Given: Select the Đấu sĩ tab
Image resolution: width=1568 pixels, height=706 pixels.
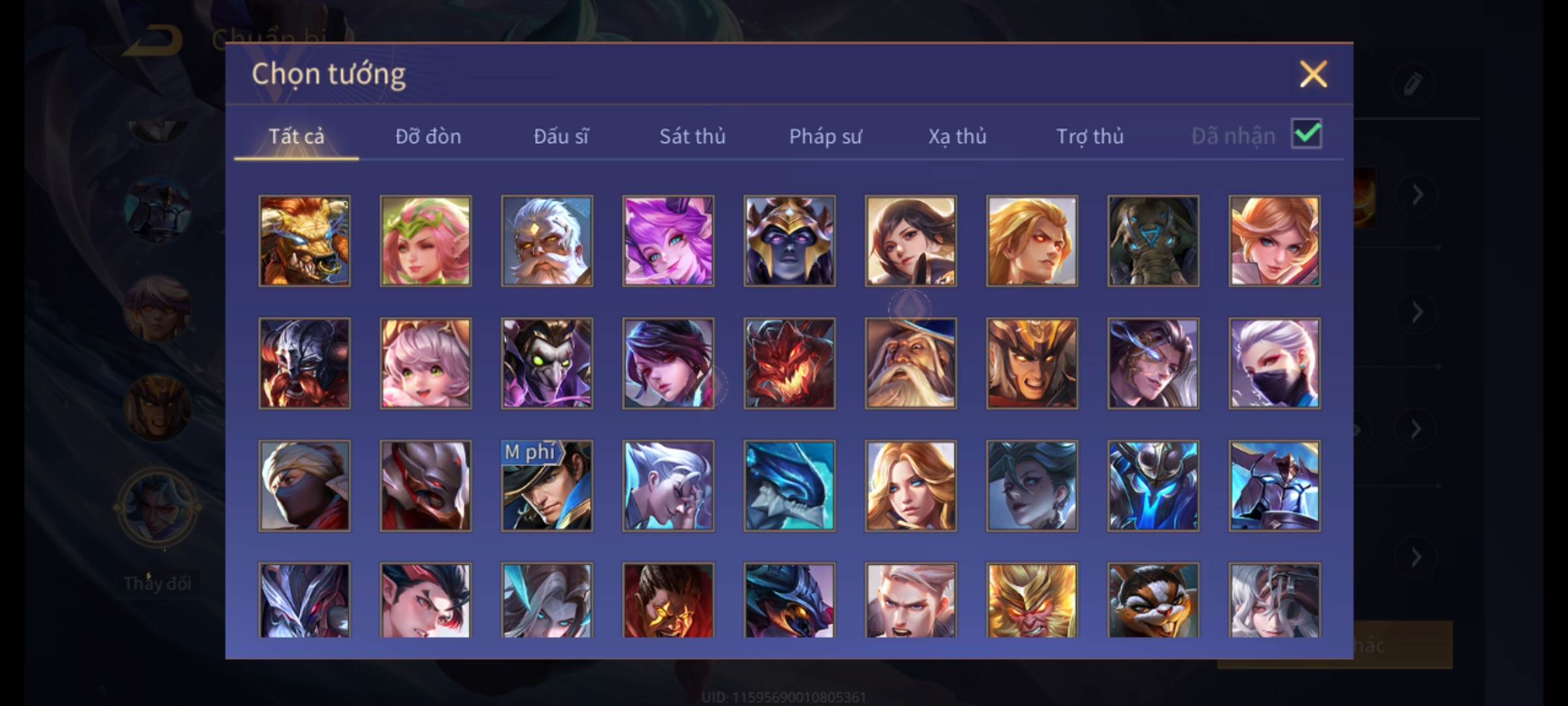Looking at the screenshot, I should point(561,136).
